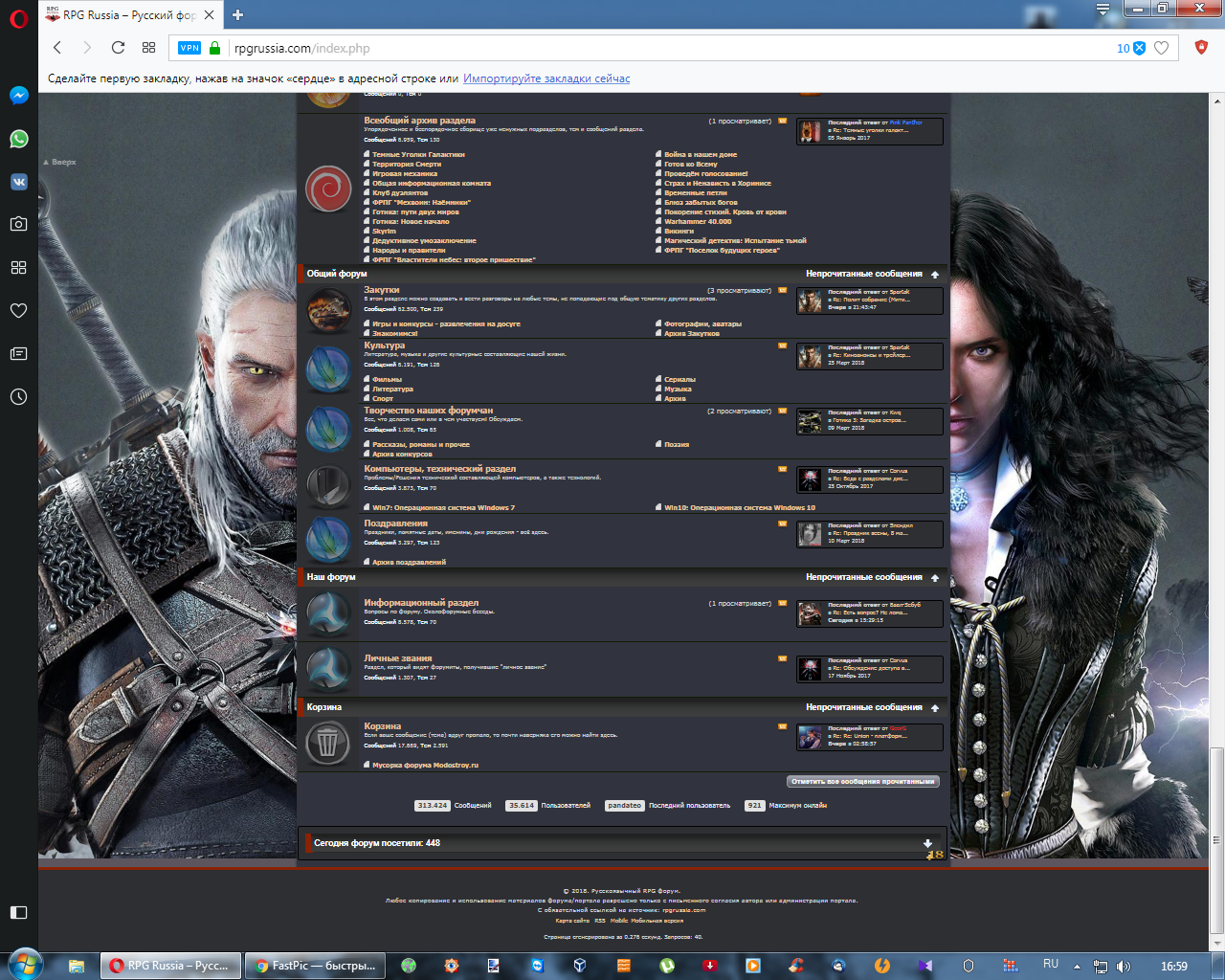Open Bookmarks via the sidebar heart icon
Screen dimensions: 1225x980
[18, 310]
